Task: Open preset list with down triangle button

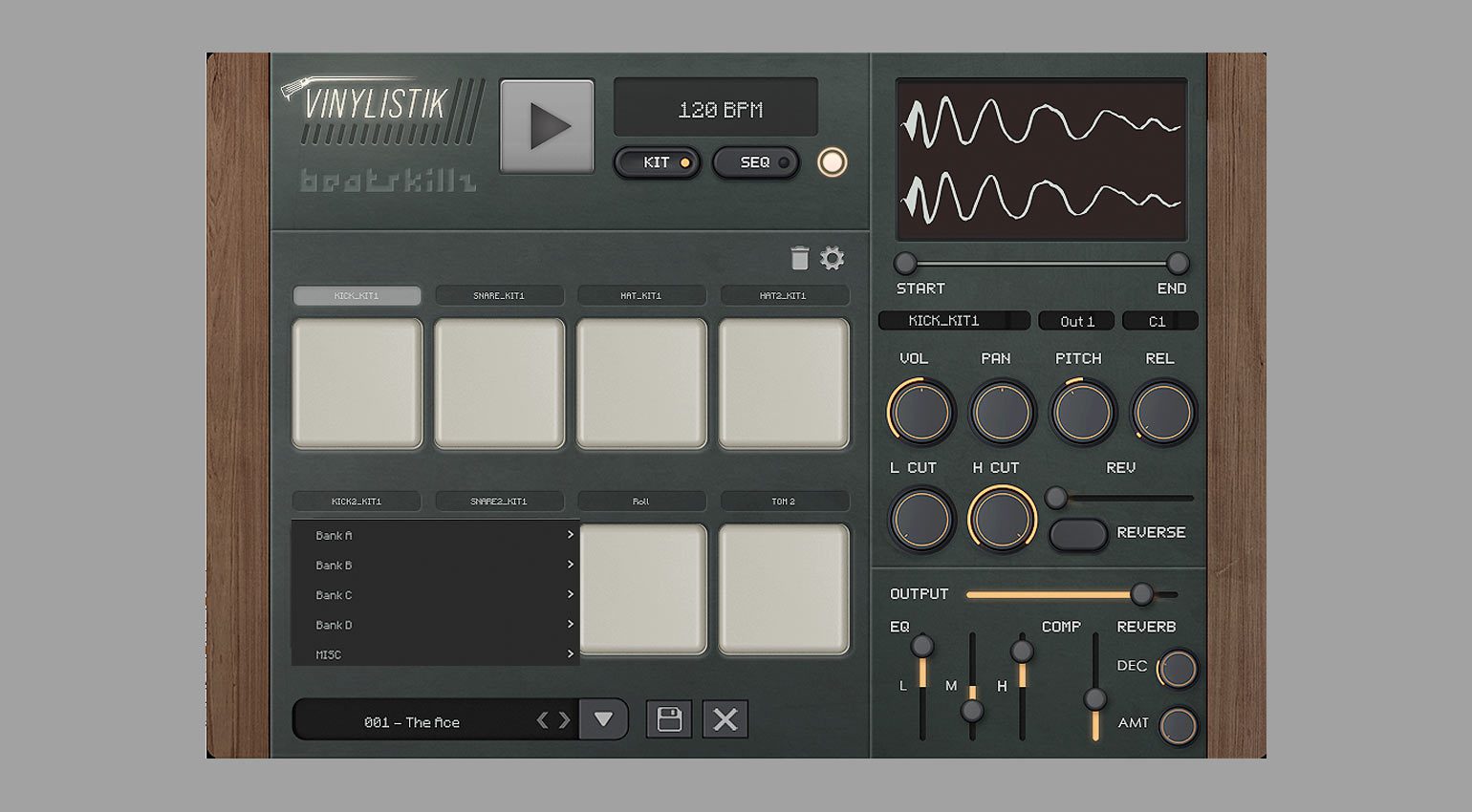Action: coord(603,719)
